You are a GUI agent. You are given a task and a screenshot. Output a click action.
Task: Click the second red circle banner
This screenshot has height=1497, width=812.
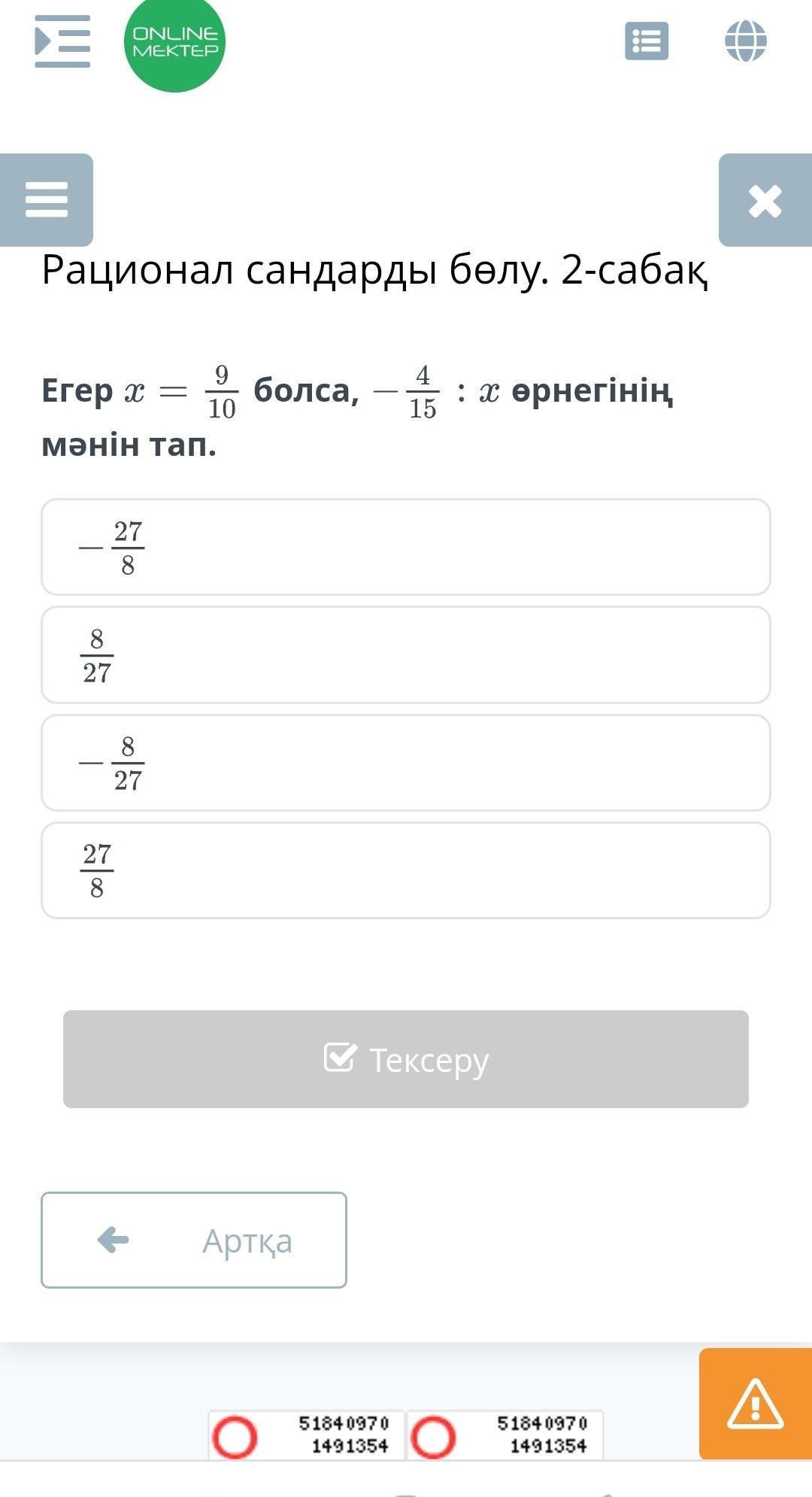[433, 1437]
